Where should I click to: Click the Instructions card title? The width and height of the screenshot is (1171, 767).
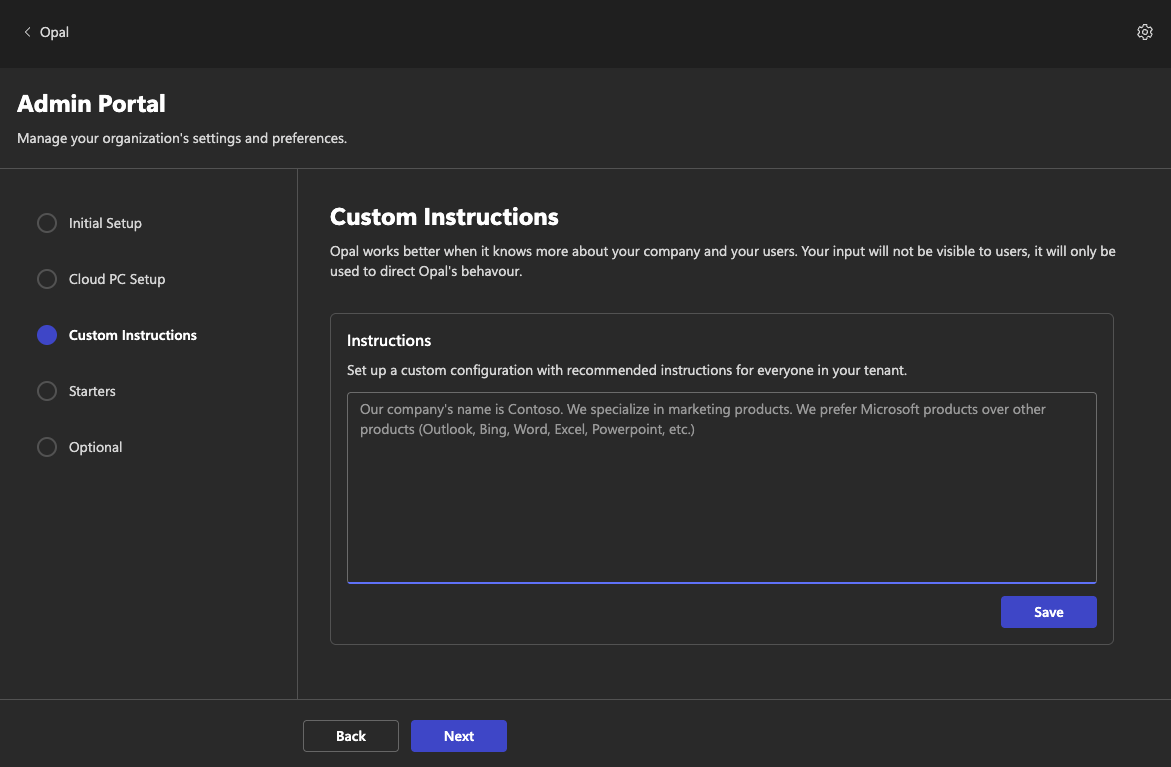click(x=389, y=341)
